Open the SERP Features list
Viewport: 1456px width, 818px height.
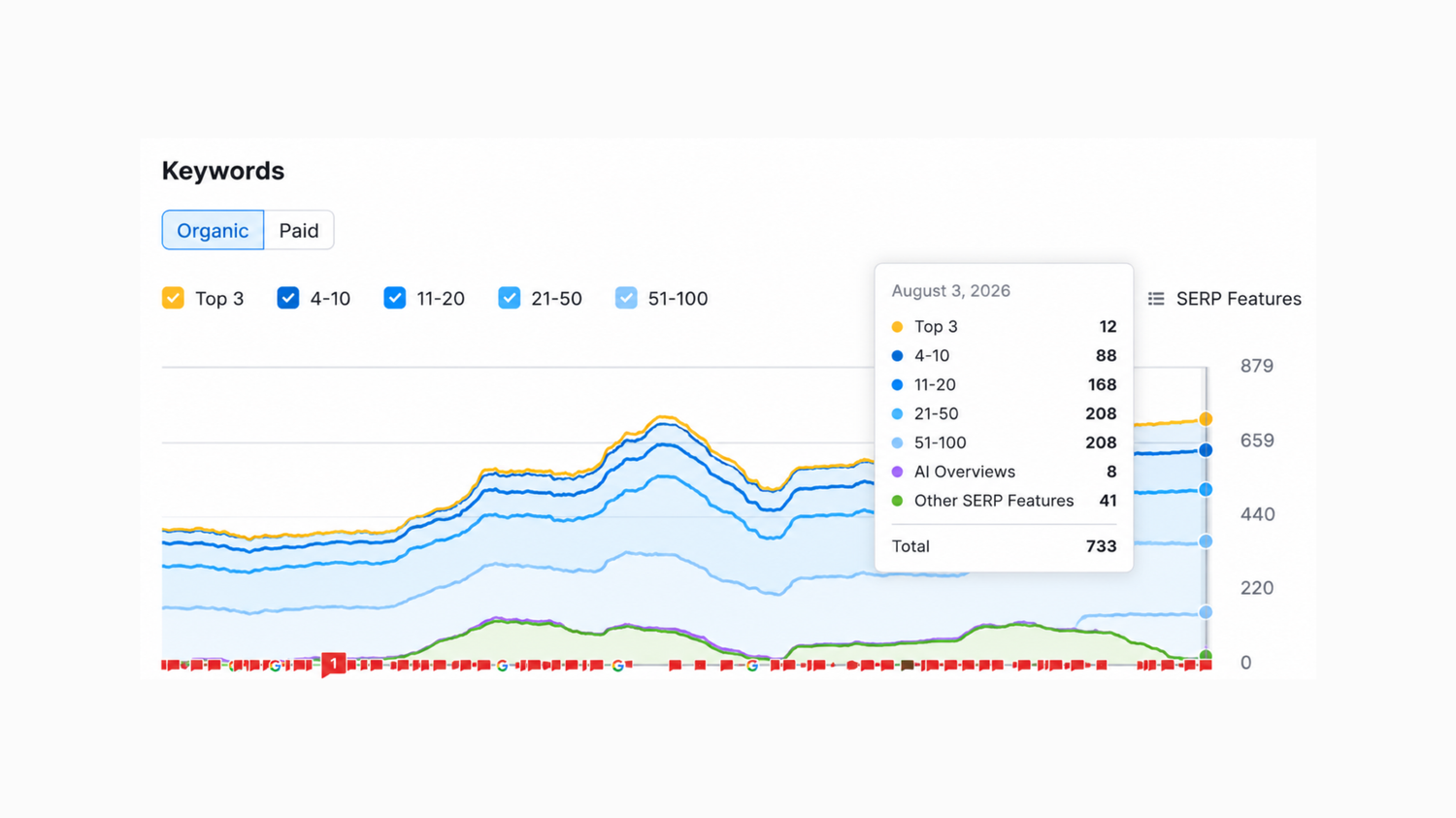coord(1224,299)
